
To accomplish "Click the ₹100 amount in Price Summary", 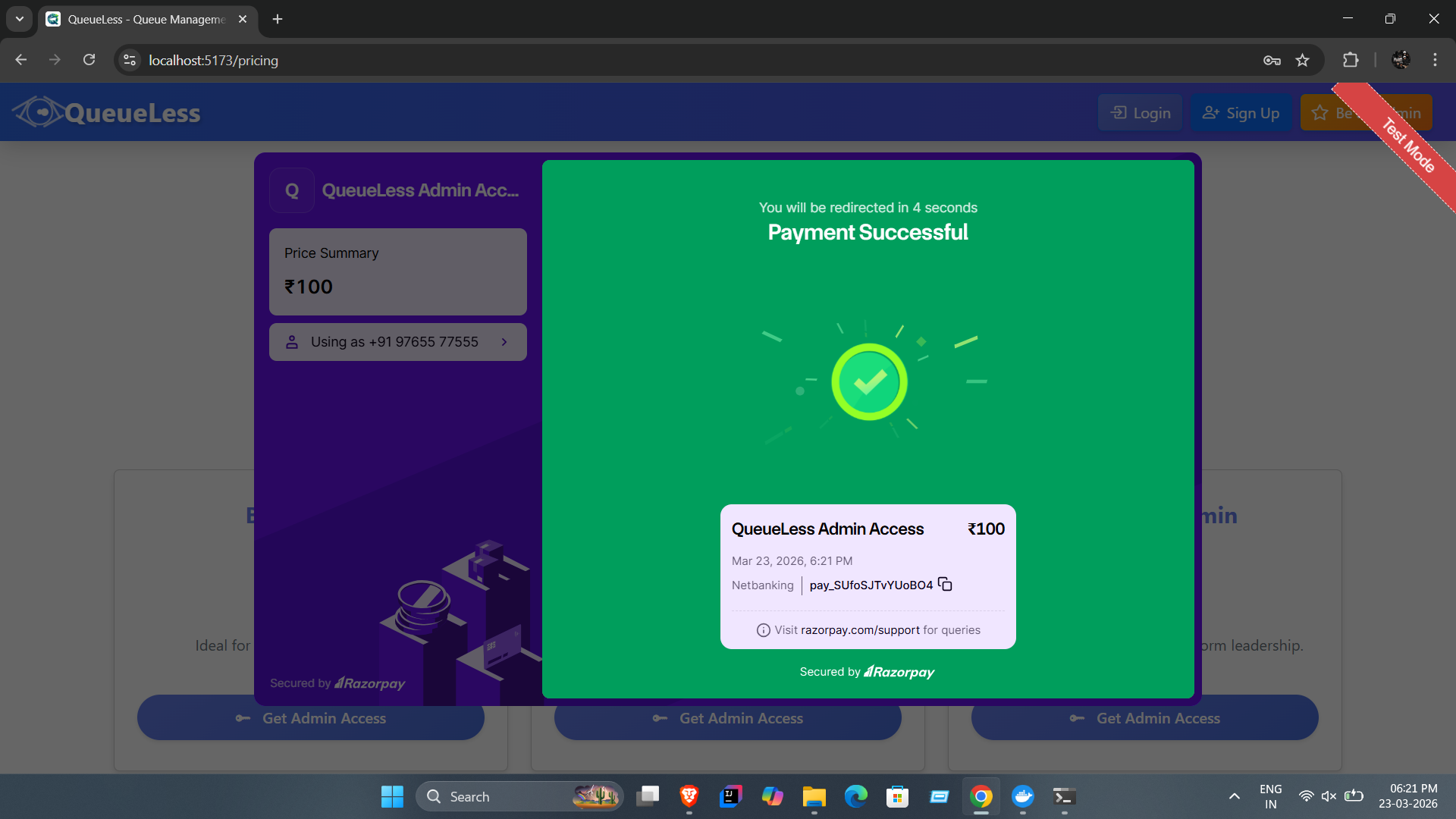I will [x=309, y=287].
